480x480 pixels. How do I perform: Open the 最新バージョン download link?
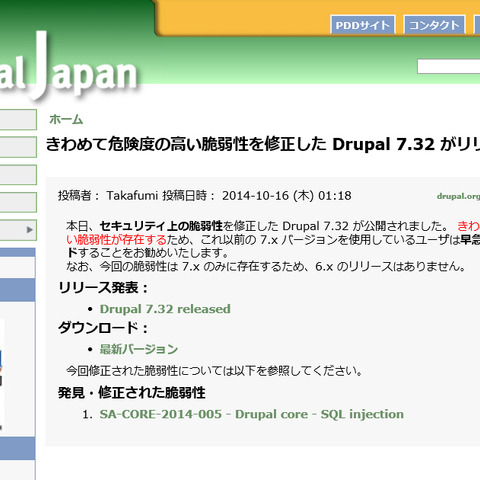(x=139, y=349)
